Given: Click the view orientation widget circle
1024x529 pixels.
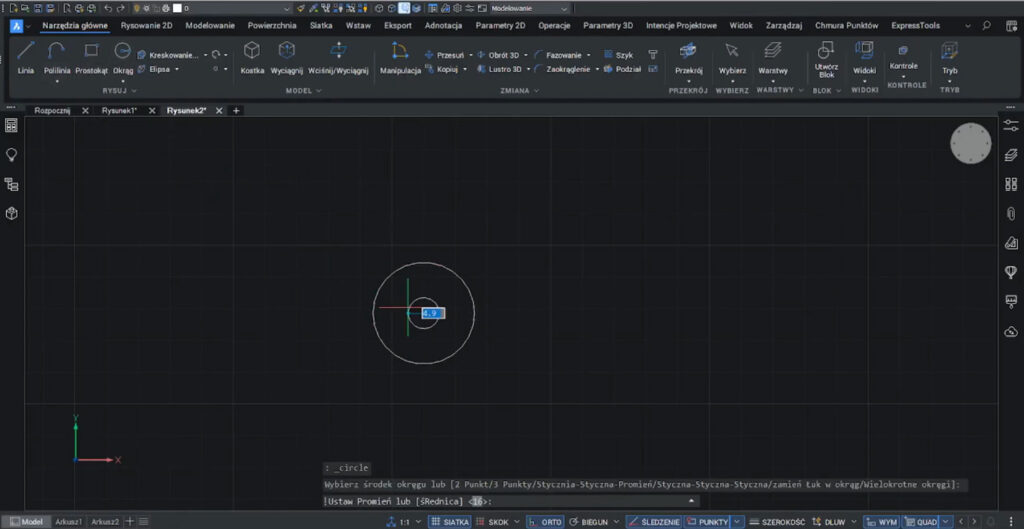Looking at the screenshot, I should click(970, 143).
